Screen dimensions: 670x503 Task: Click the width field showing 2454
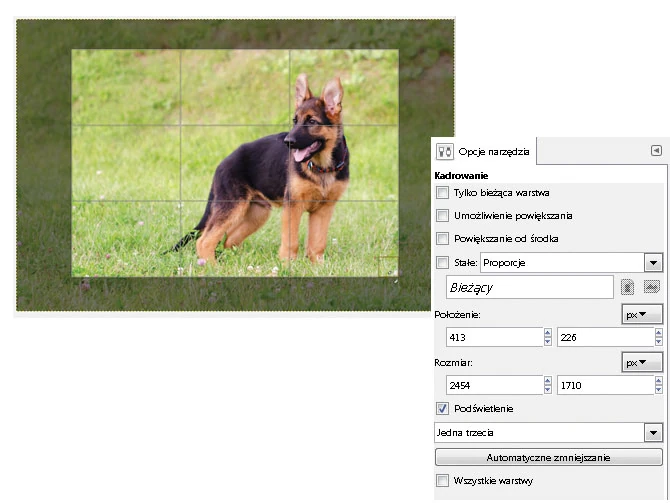[494, 385]
